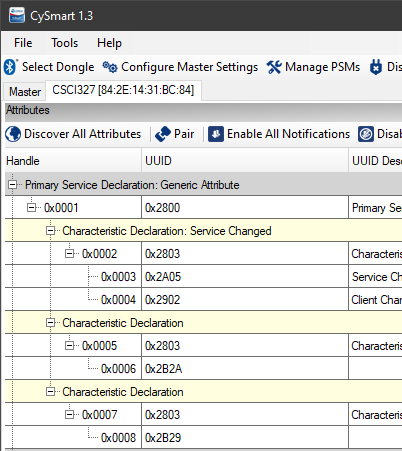
Task: Click the Configure Master Settings gears icon
Action: tap(110, 67)
